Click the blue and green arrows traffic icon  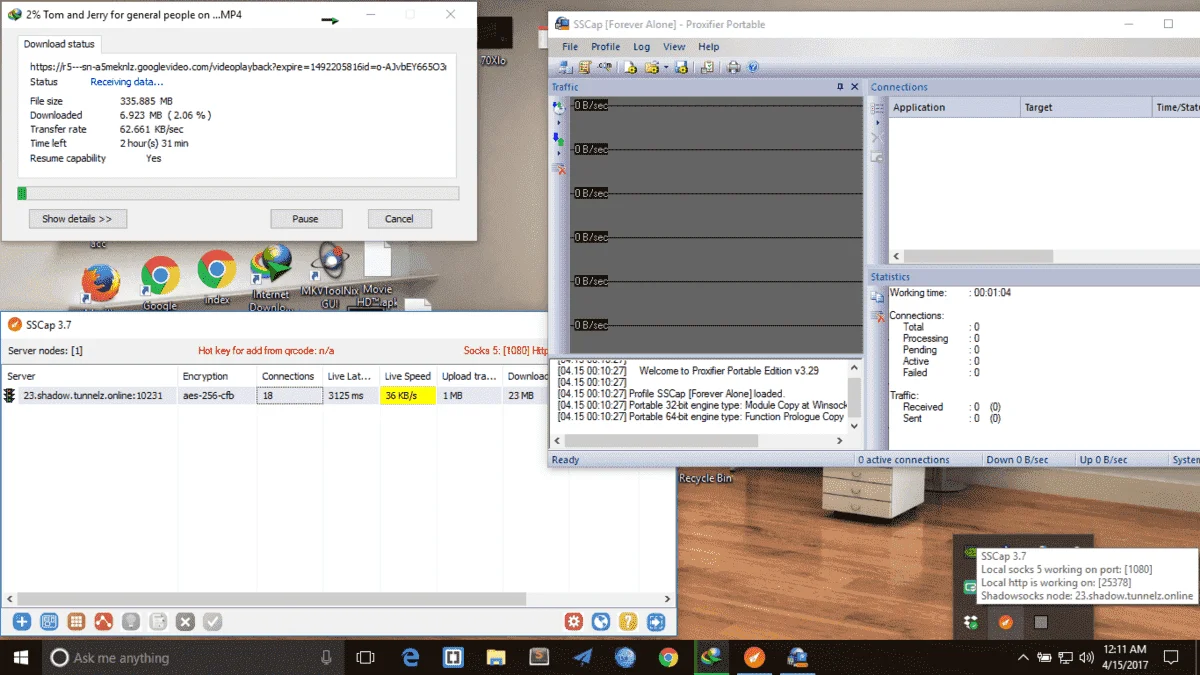tap(559, 140)
